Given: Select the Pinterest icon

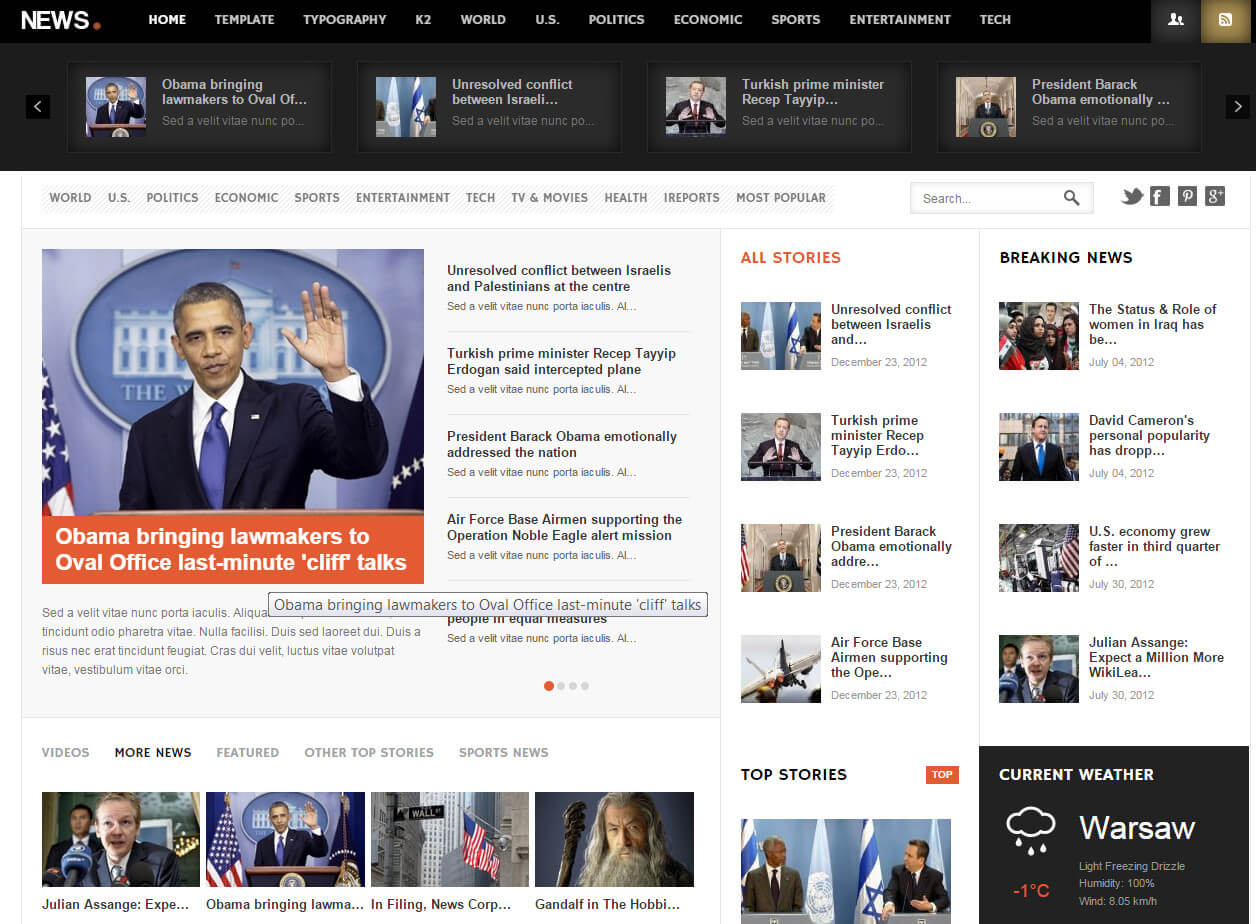Looking at the screenshot, I should pos(1187,197).
